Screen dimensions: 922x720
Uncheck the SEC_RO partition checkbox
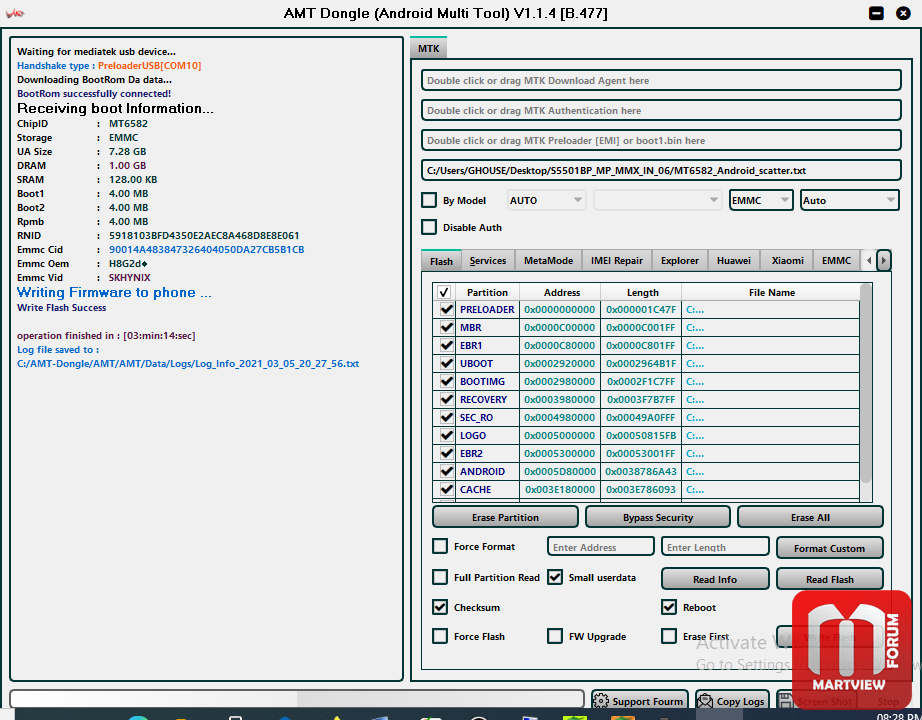(446, 418)
